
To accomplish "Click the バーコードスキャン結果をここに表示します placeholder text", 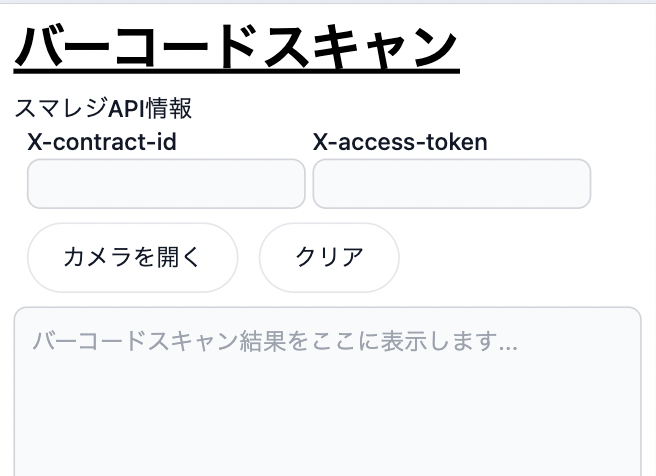I will point(275,342).
